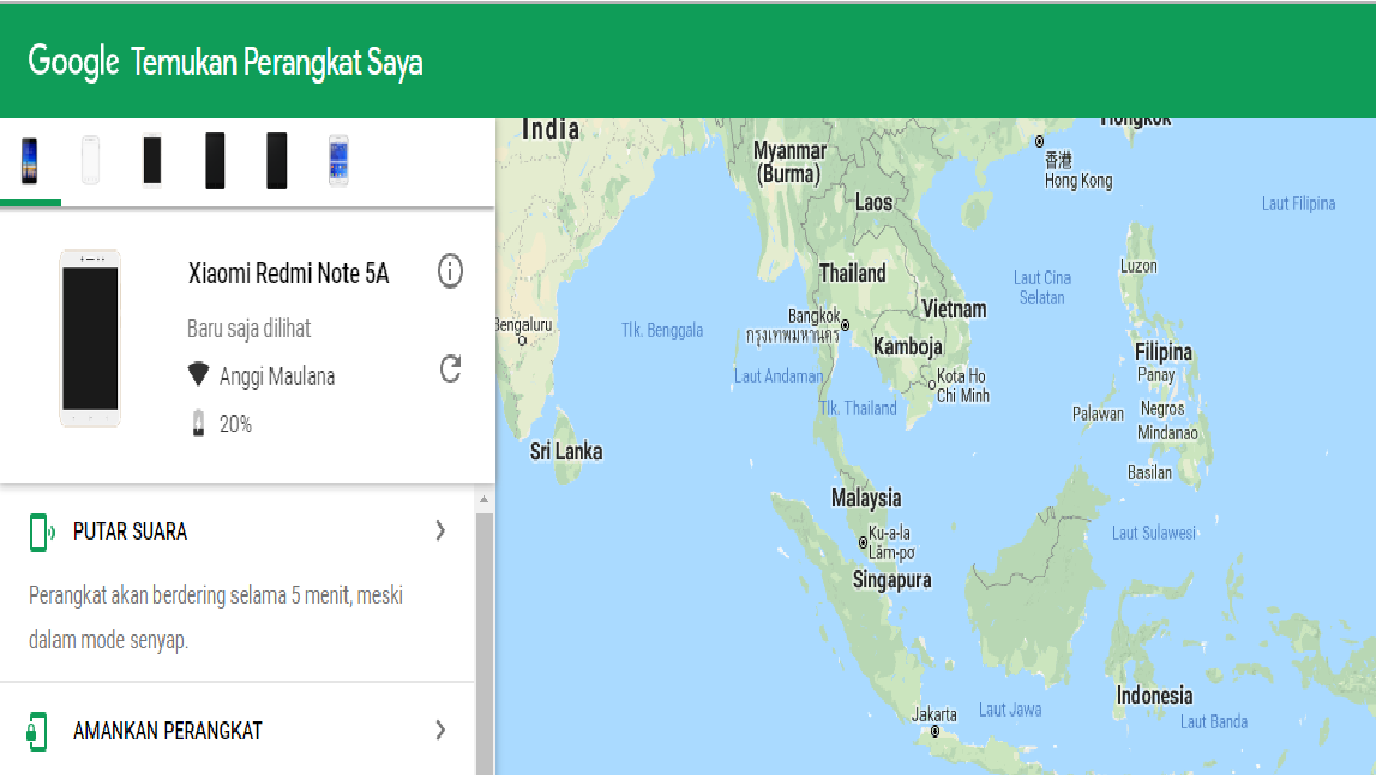Click the Tlk. Benggala label
Image resolution: width=1376 pixels, height=775 pixels.
tap(662, 330)
